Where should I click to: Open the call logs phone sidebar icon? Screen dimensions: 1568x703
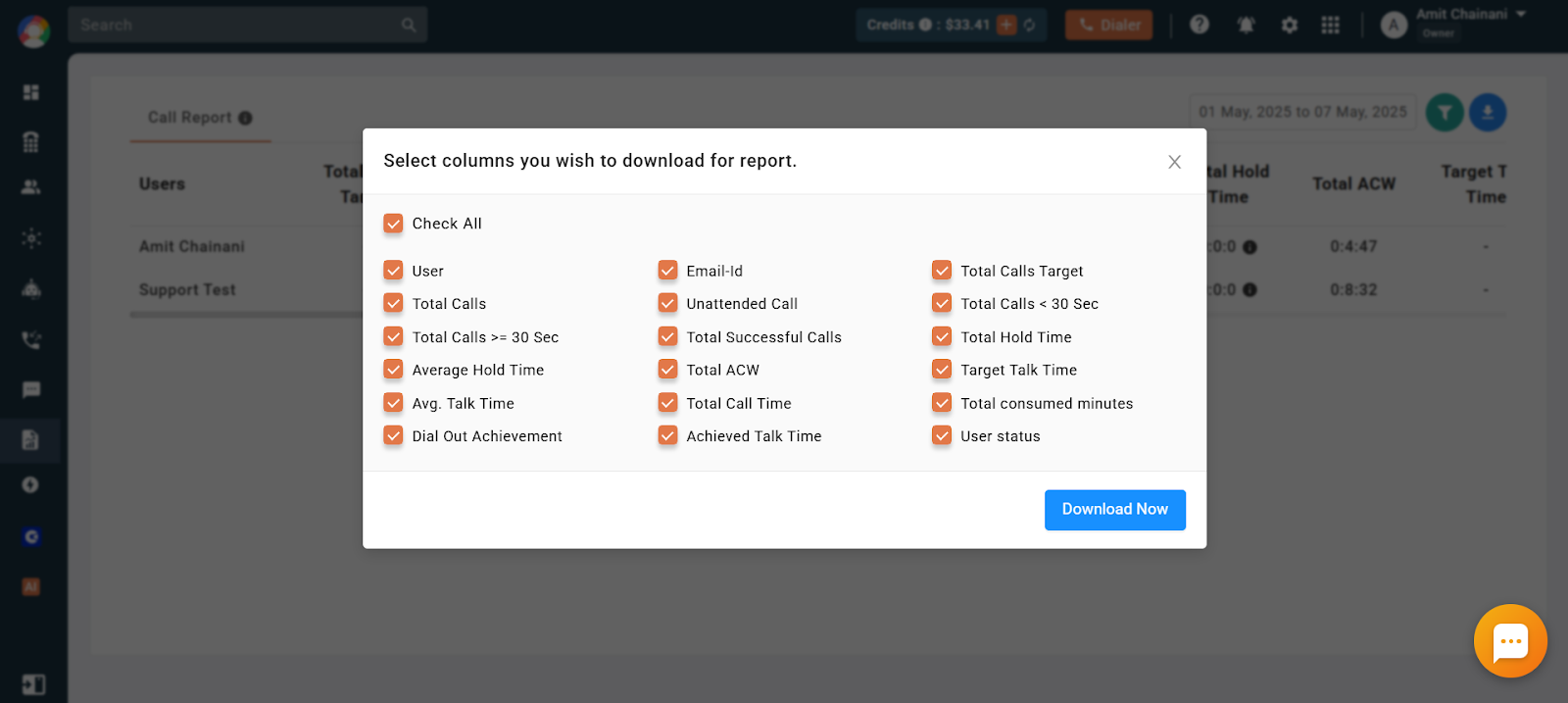coord(31,340)
